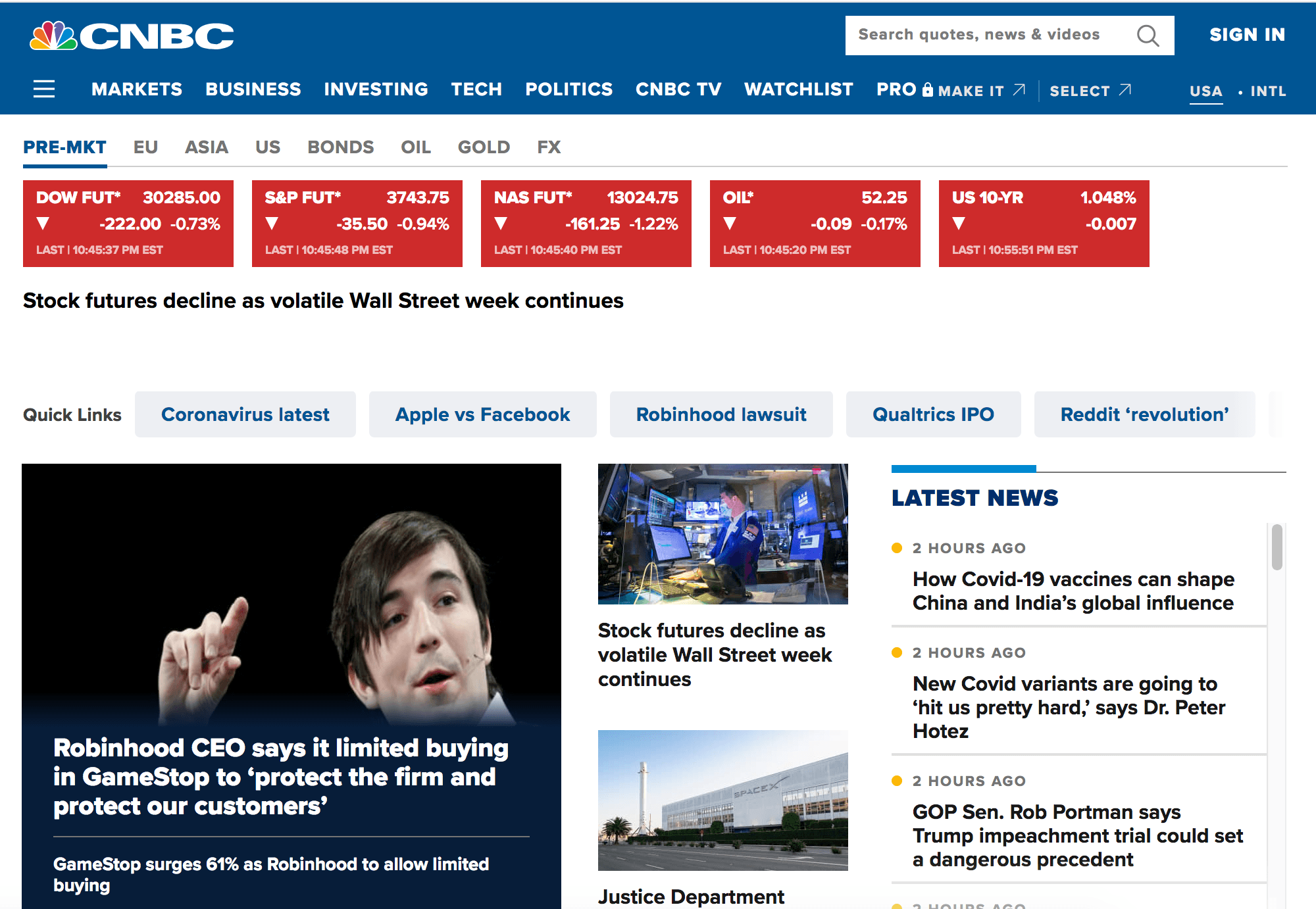1316x909 pixels.
Task: Open the S&P FUT quote card
Action: 357,224
